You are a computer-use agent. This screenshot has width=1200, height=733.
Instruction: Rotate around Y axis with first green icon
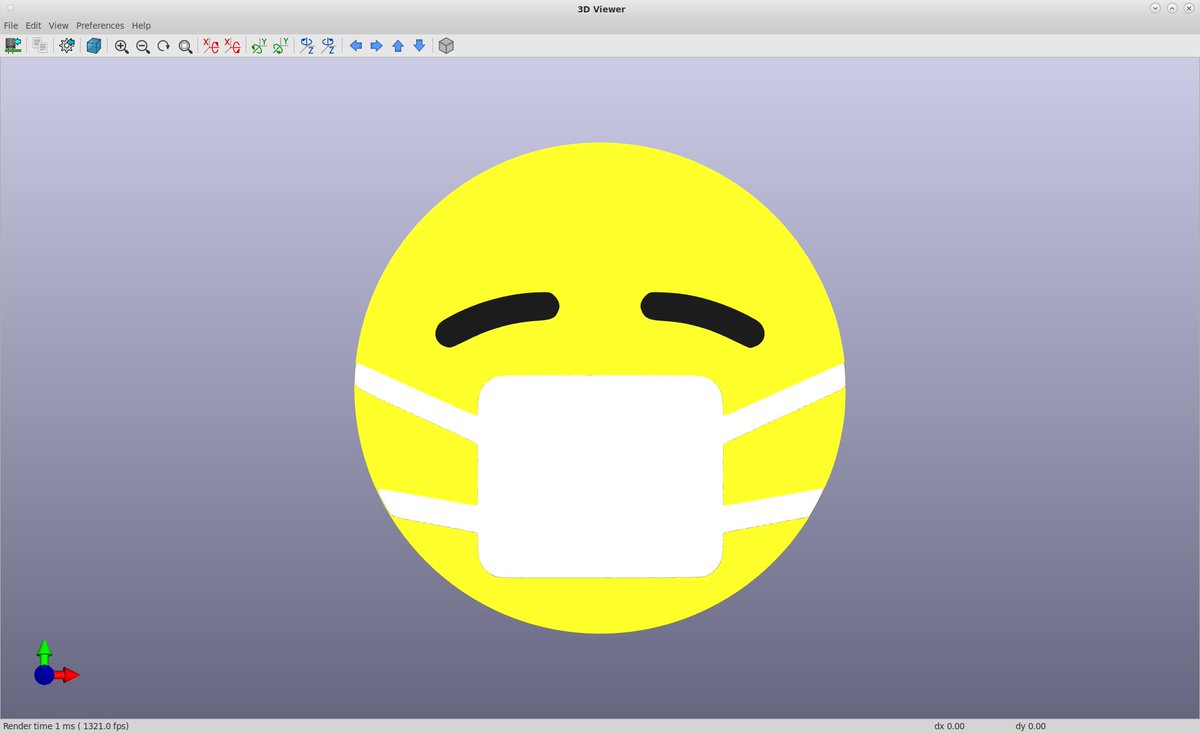(x=259, y=46)
